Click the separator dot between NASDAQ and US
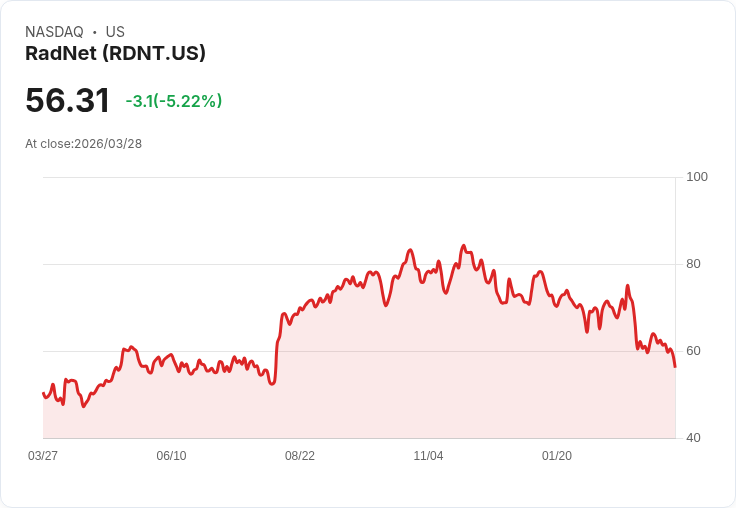Screen dimensions: 736x508 click(95, 32)
